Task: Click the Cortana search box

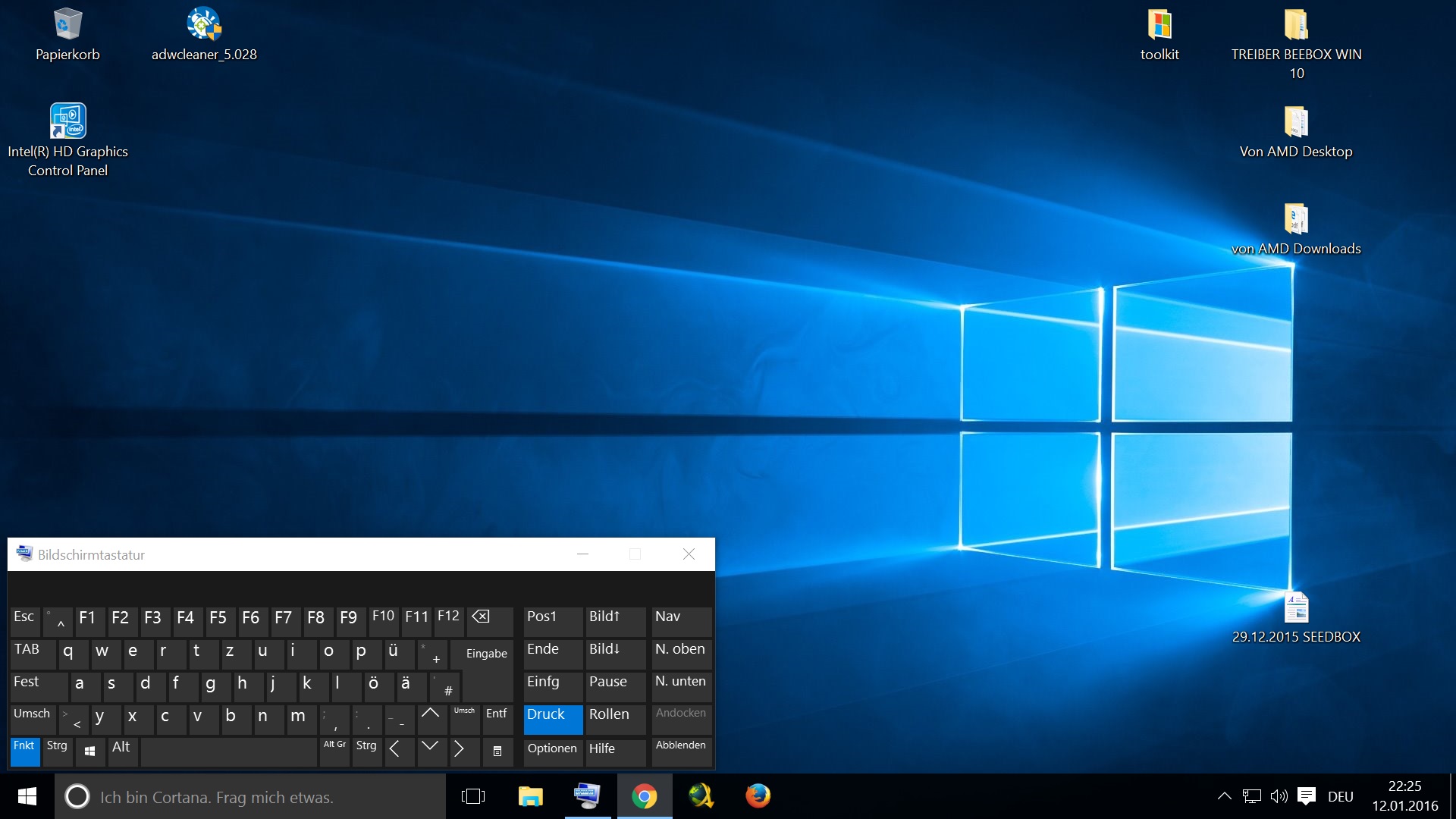Action: [x=250, y=797]
